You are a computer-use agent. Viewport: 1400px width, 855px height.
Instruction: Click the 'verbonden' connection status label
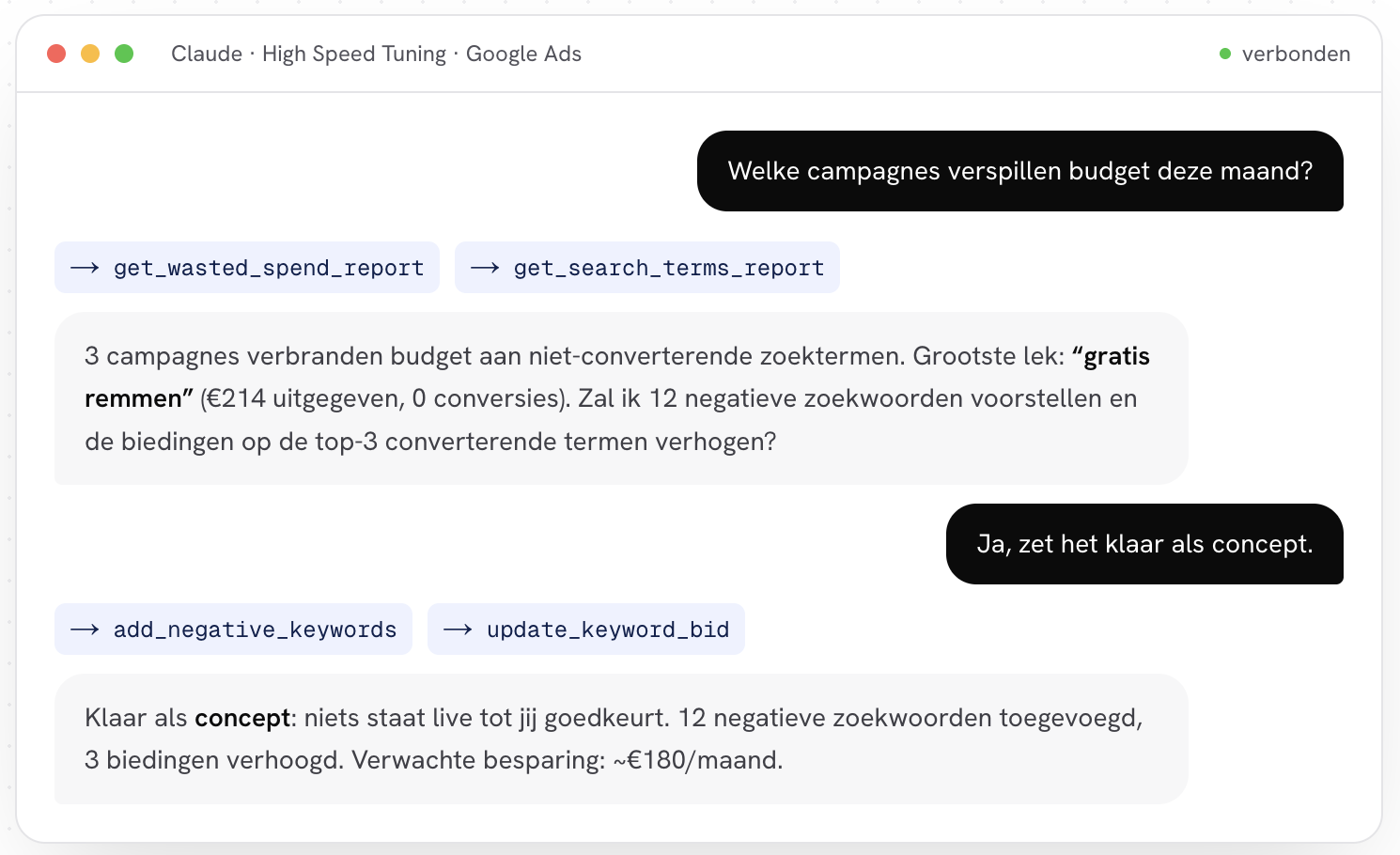(1296, 54)
